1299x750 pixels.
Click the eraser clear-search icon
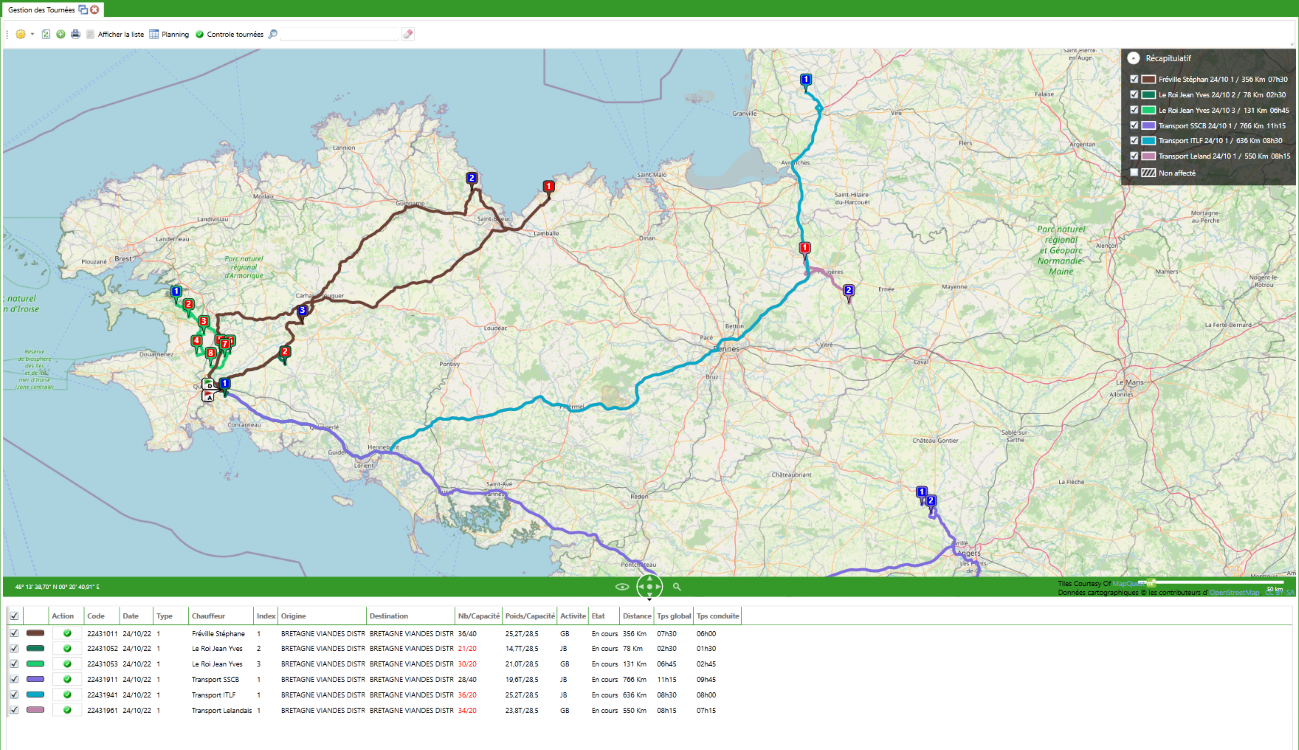coord(407,34)
